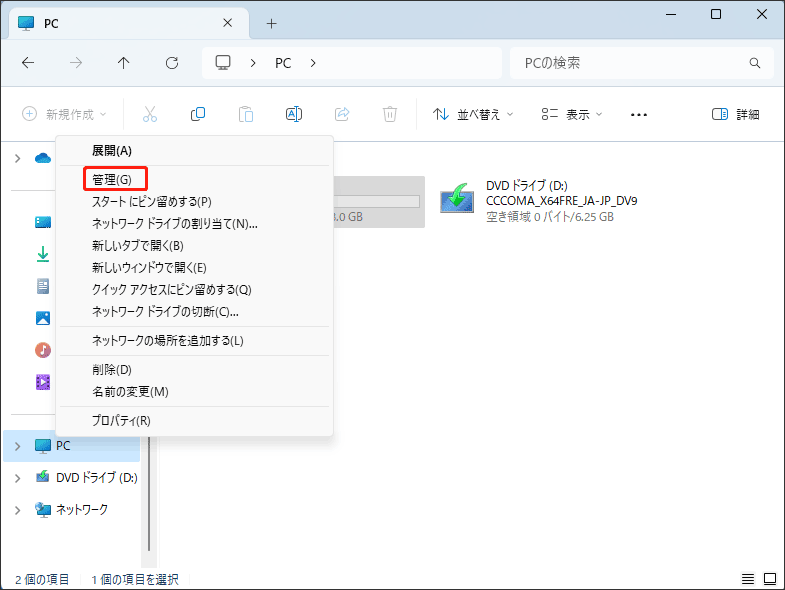Go back with the left arrow

coord(28,63)
